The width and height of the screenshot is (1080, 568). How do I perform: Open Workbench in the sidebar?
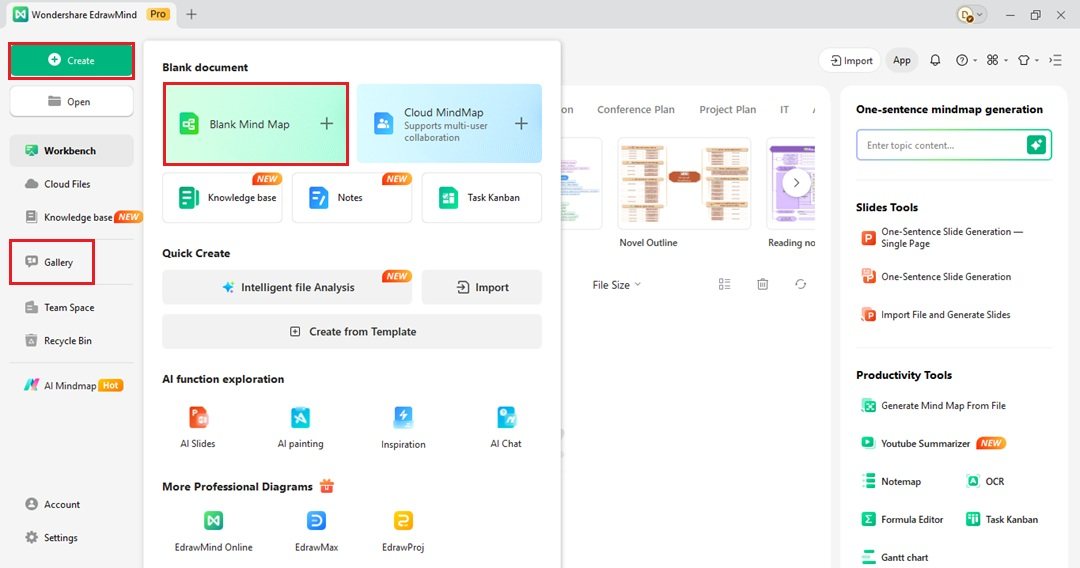(72, 151)
